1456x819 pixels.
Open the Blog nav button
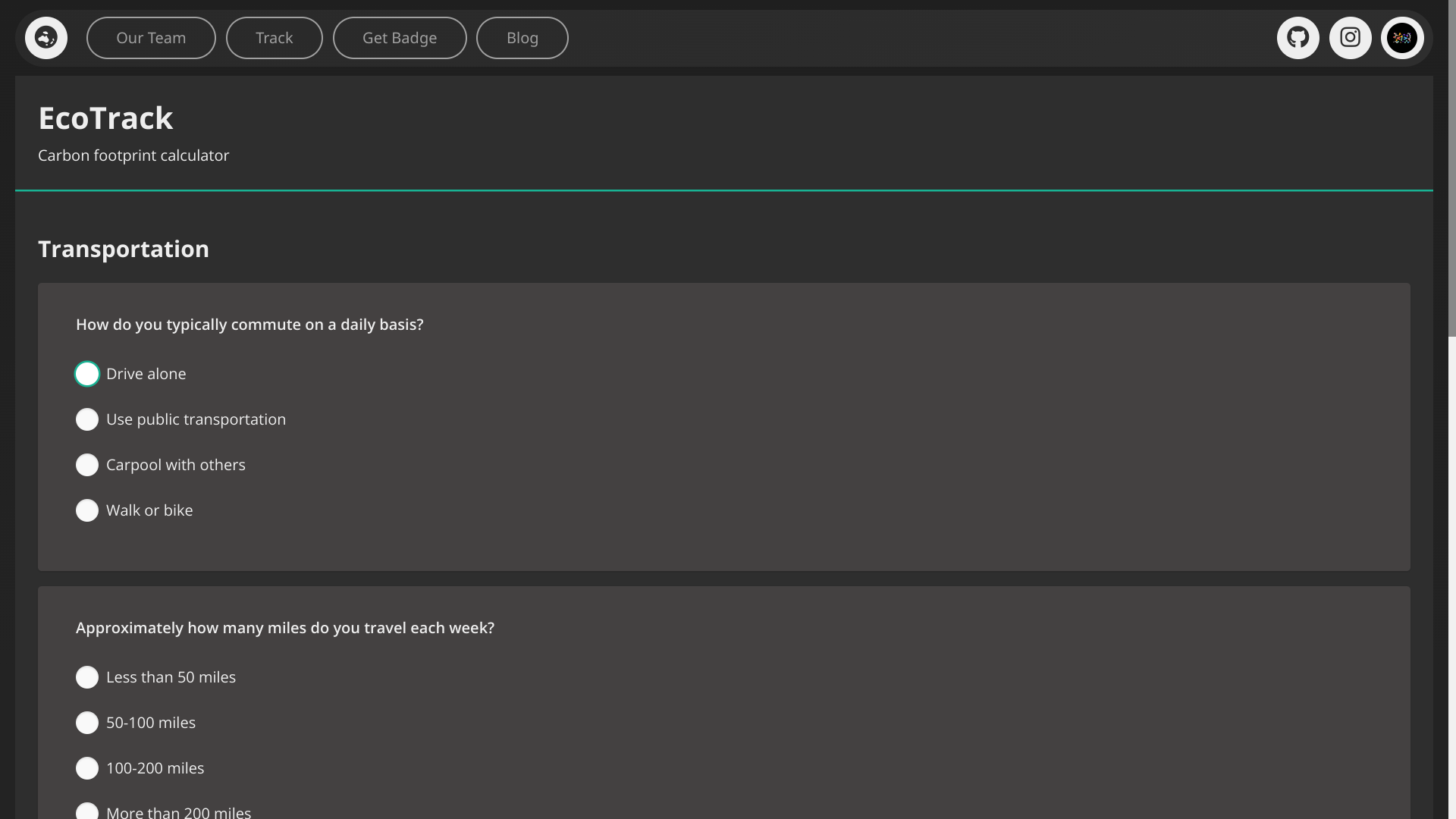coord(522,38)
